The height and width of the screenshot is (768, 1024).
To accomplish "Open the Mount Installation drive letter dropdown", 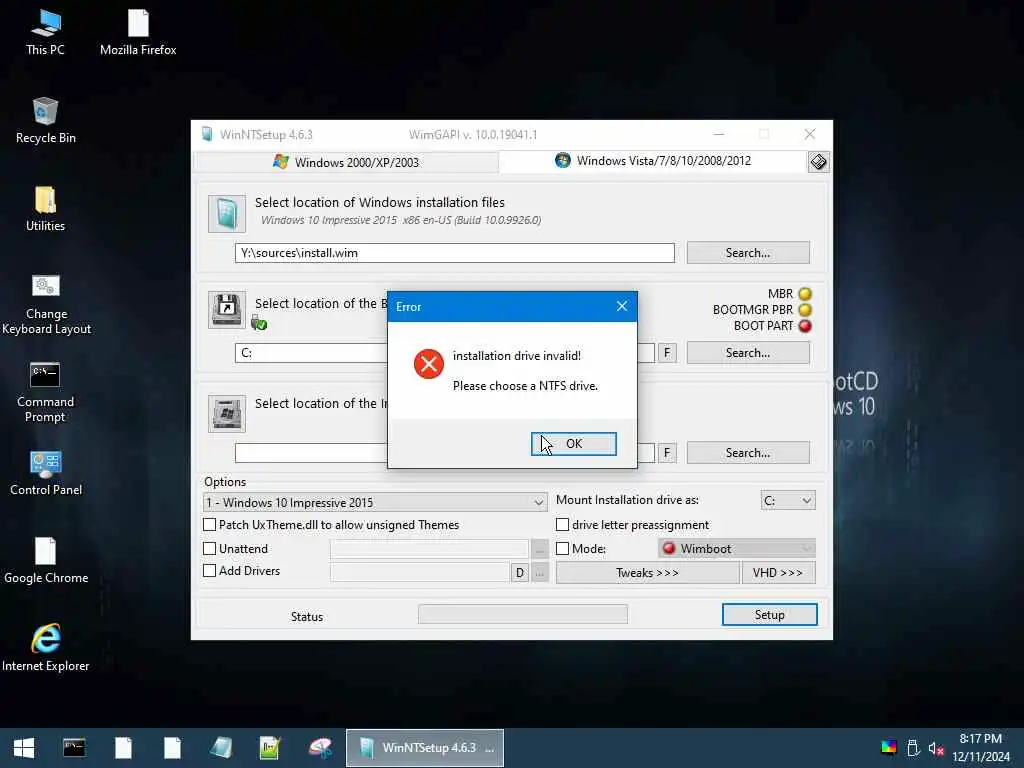I will tap(788, 500).
